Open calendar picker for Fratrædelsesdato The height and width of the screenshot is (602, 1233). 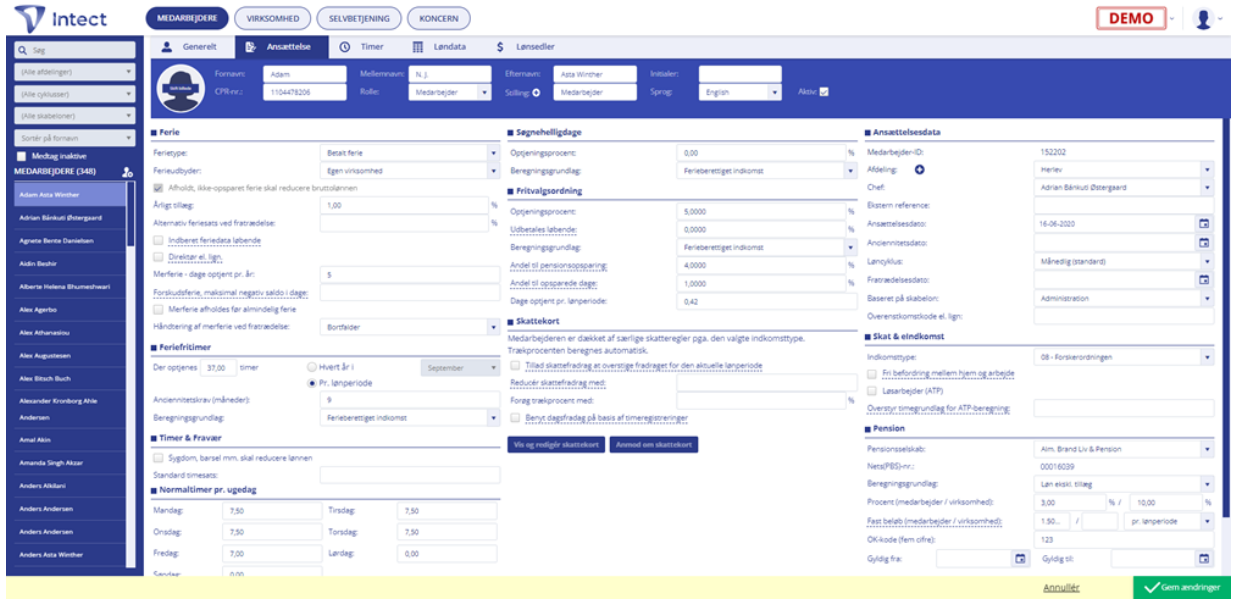click(1204, 280)
